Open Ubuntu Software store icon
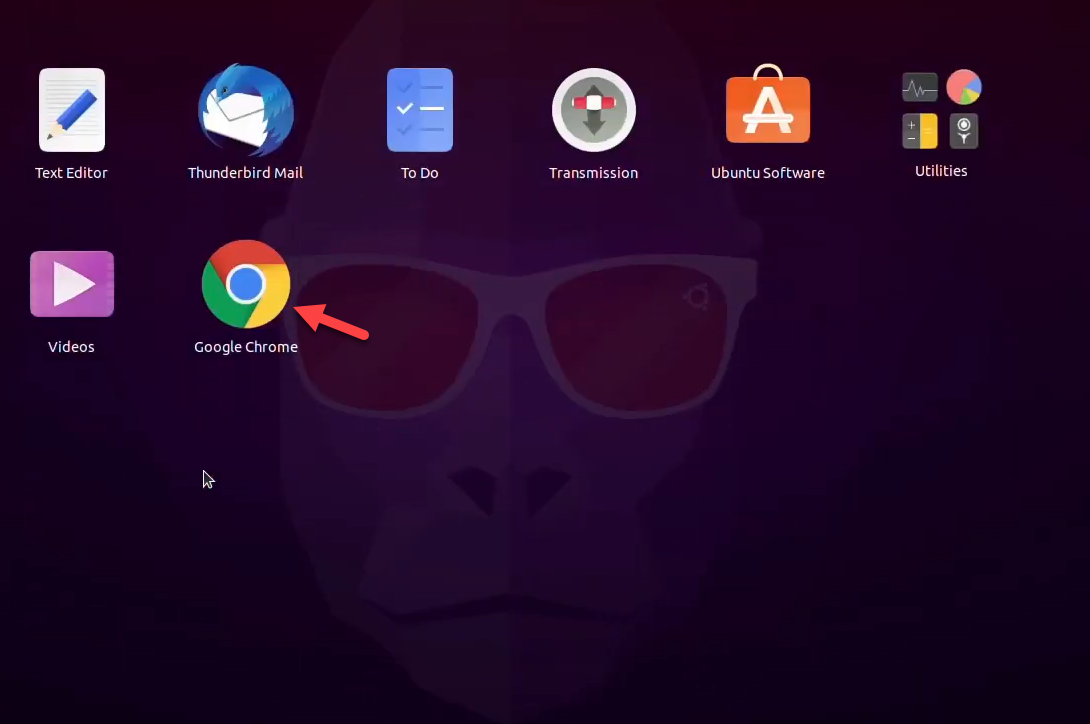This screenshot has width=1090, height=724. (x=767, y=108)
